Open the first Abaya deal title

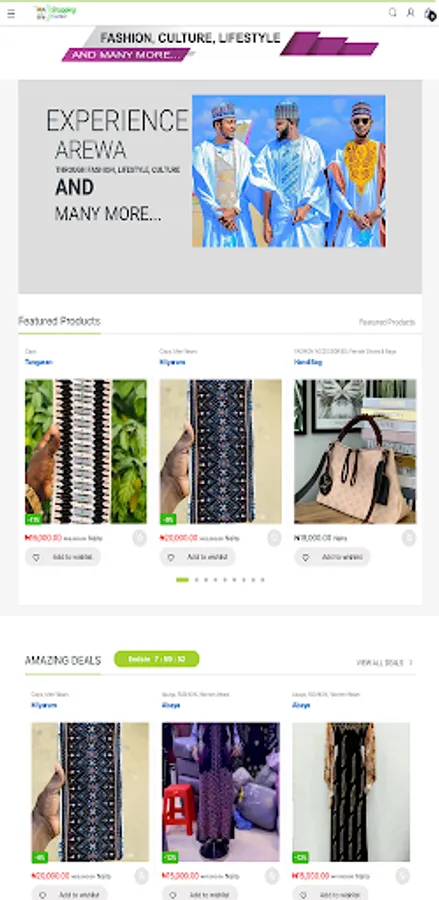click(170, 705)
